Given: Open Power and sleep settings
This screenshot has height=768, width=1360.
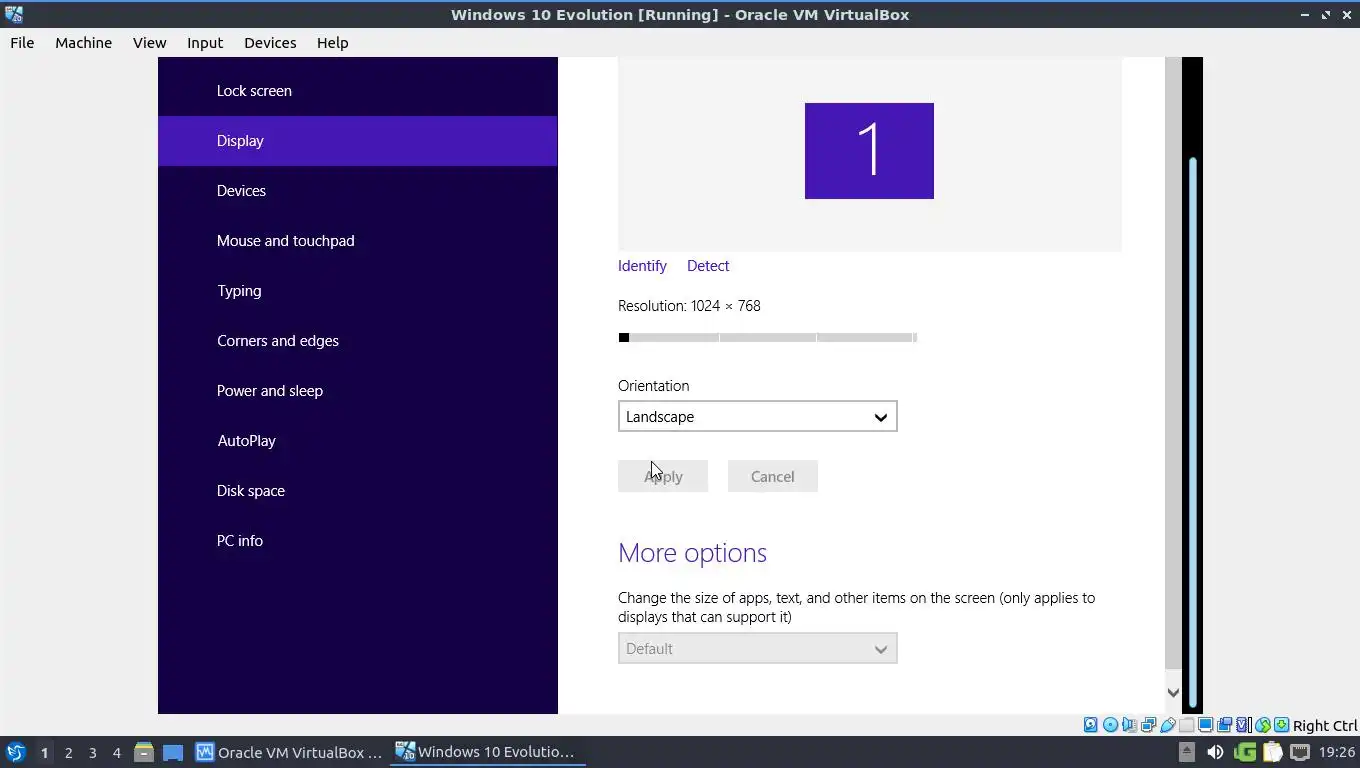Looking at the screenshot, I should click(x=357, y=390).
